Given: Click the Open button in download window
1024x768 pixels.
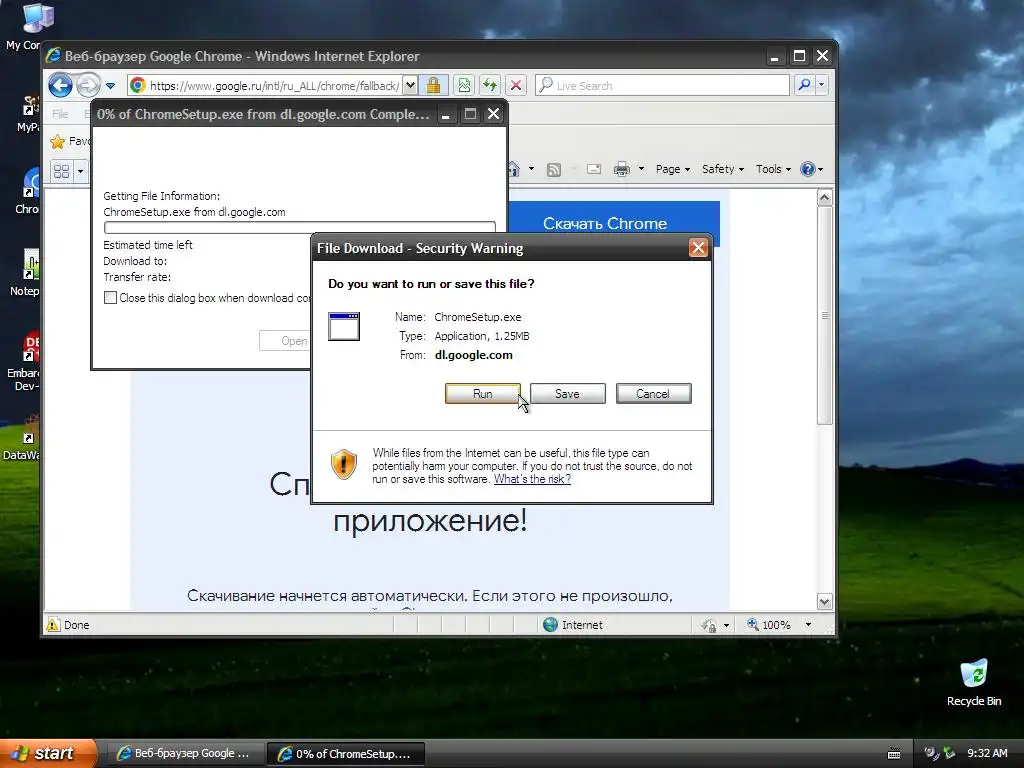Looking at the screenshot, I should pyautogui.click(x=285, y=341).
